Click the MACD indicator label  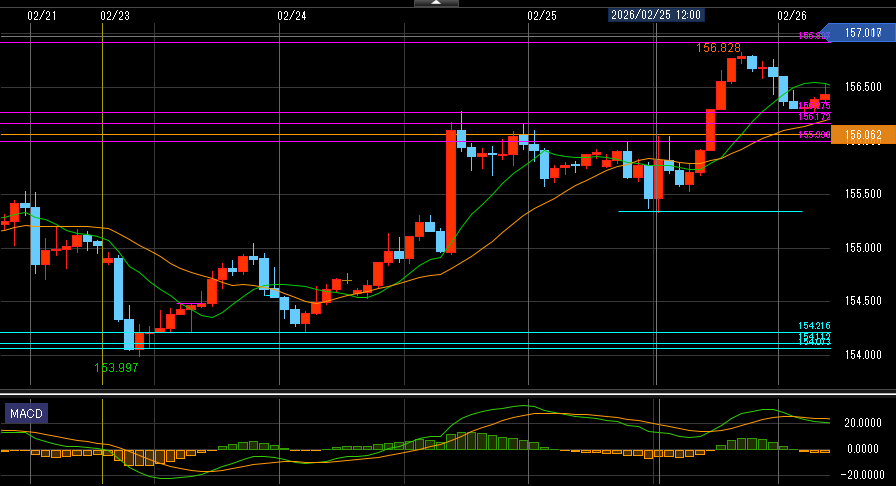point(27,413)
